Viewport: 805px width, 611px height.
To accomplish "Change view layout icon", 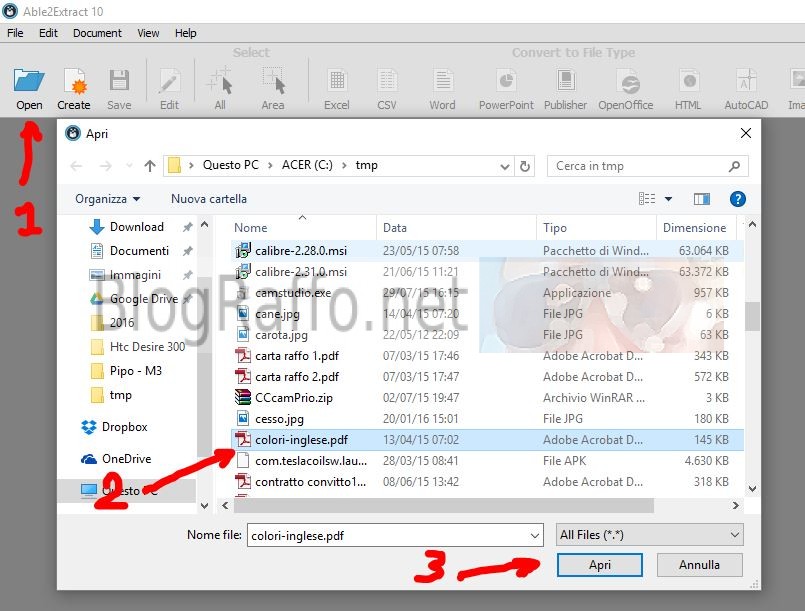I will click(x=647, y=199).
